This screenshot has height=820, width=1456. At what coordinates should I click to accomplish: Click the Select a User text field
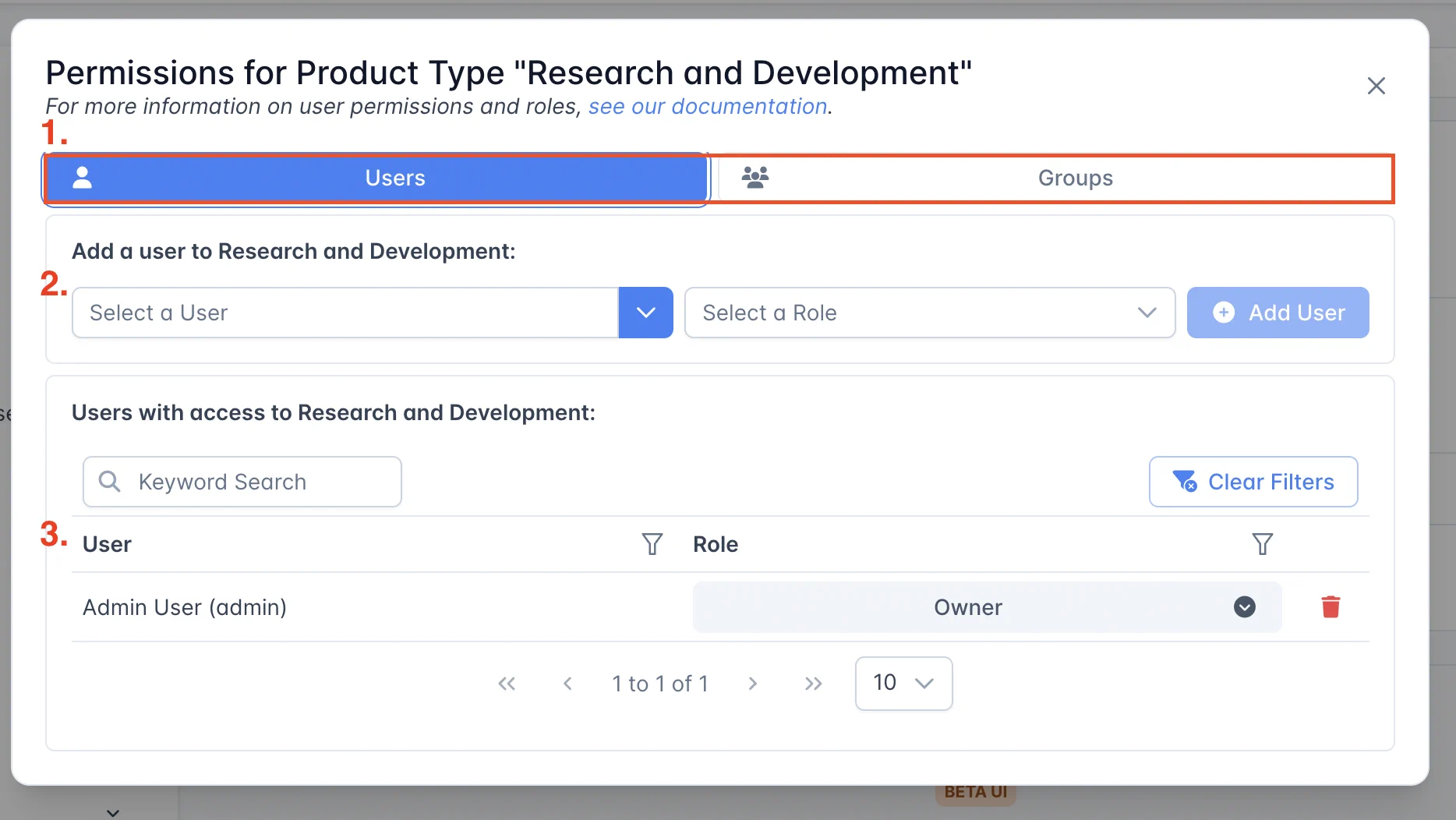(x=345, y=313)
